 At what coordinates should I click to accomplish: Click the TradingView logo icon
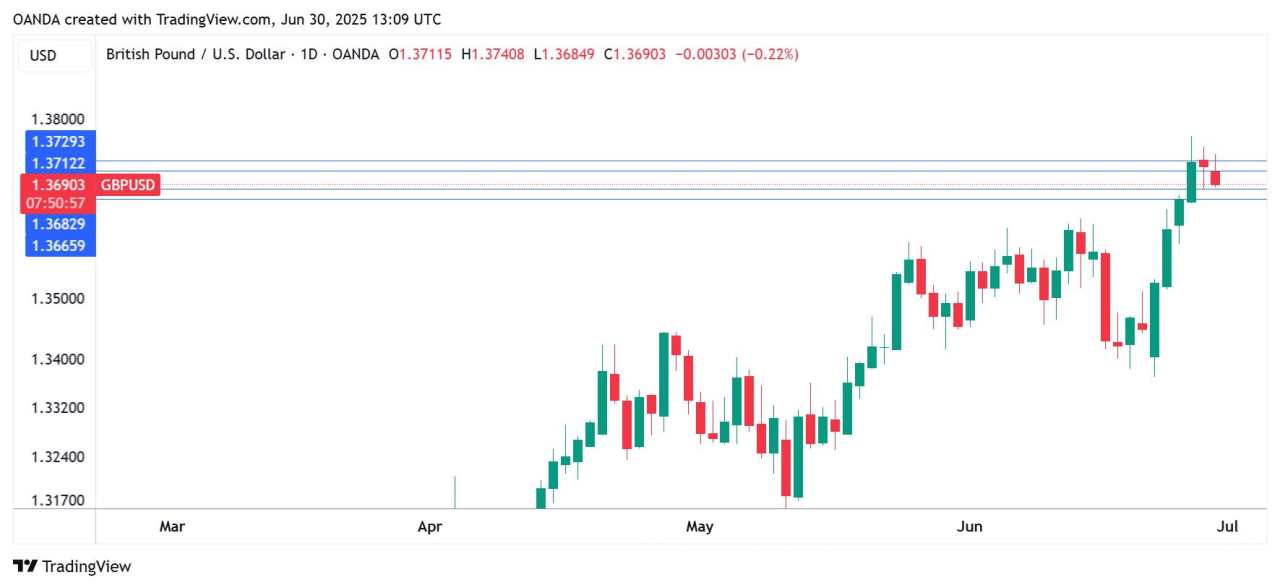[x=25, y=566]
